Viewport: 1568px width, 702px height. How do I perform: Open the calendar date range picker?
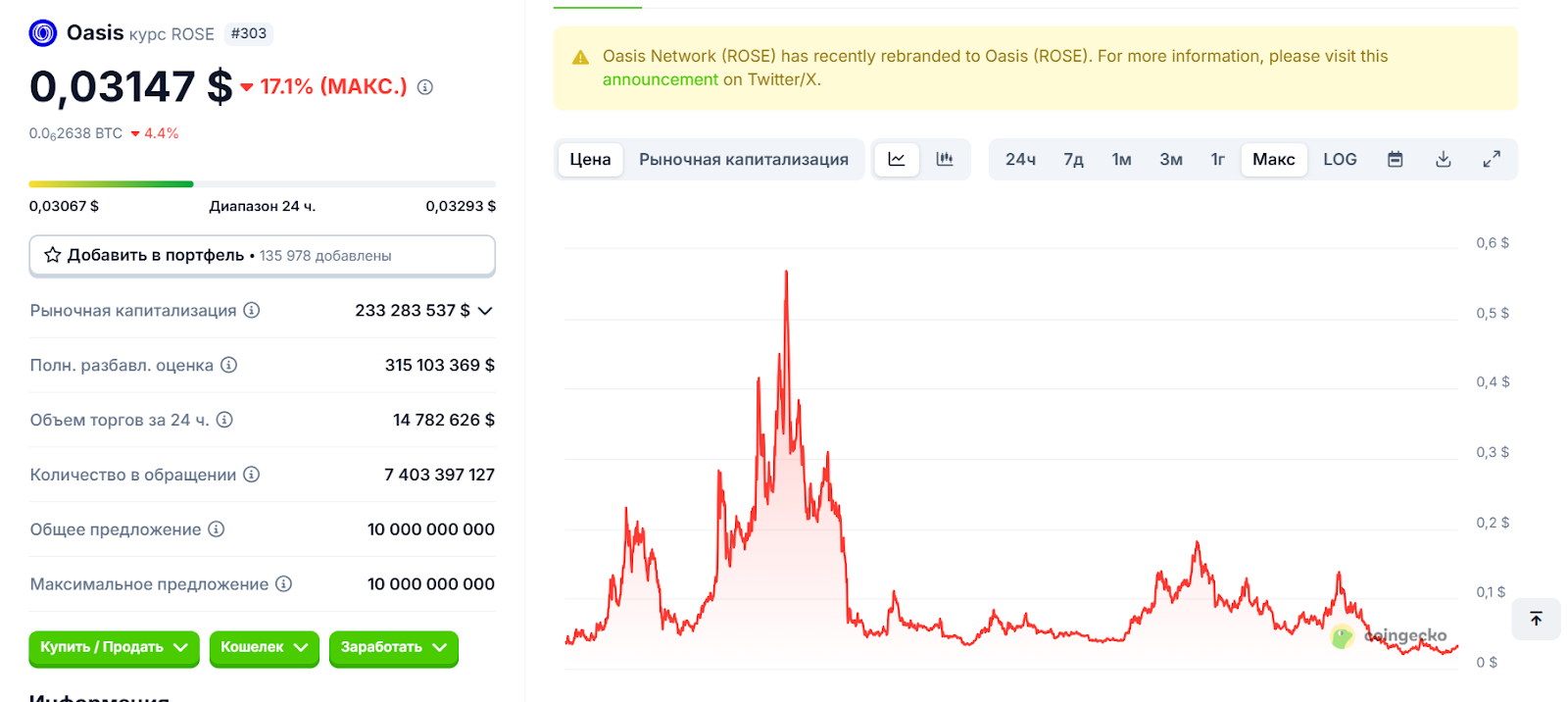coord(1396,159)
